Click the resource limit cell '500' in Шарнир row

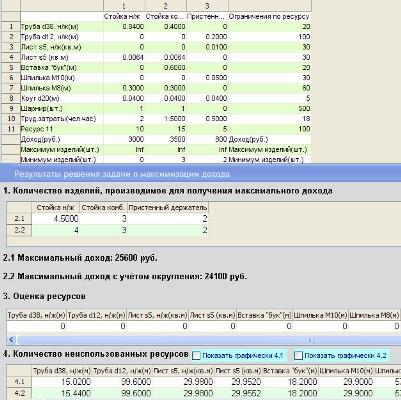pyautogui.click(x=270, y=108)
